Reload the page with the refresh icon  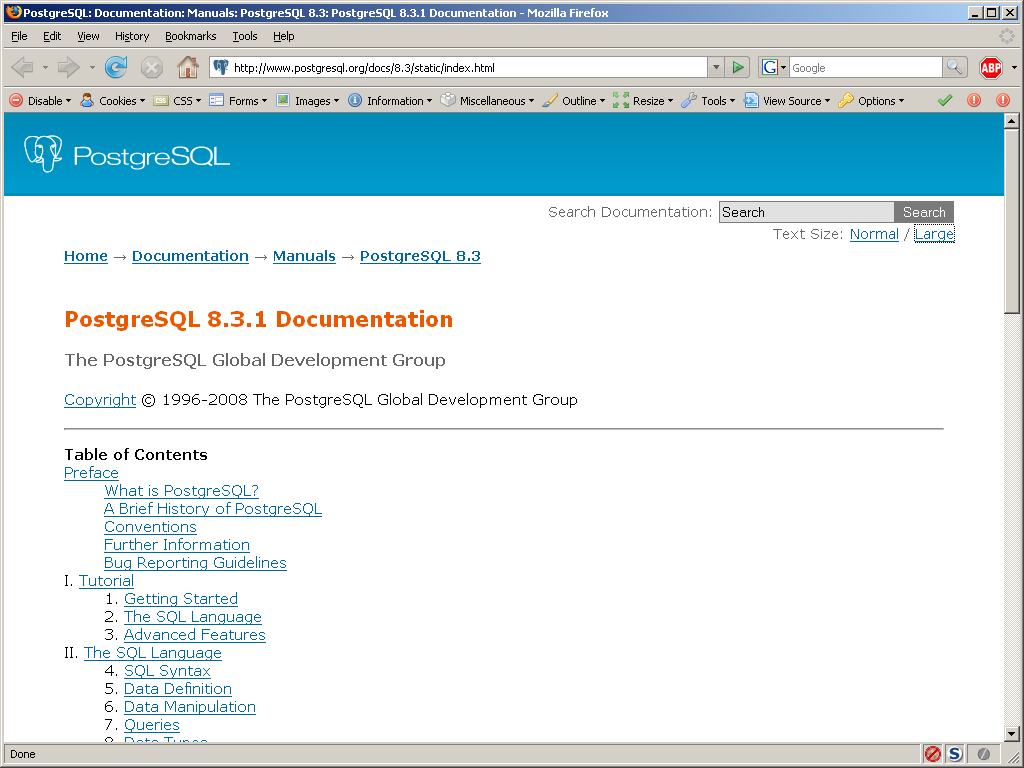(116, 67)
